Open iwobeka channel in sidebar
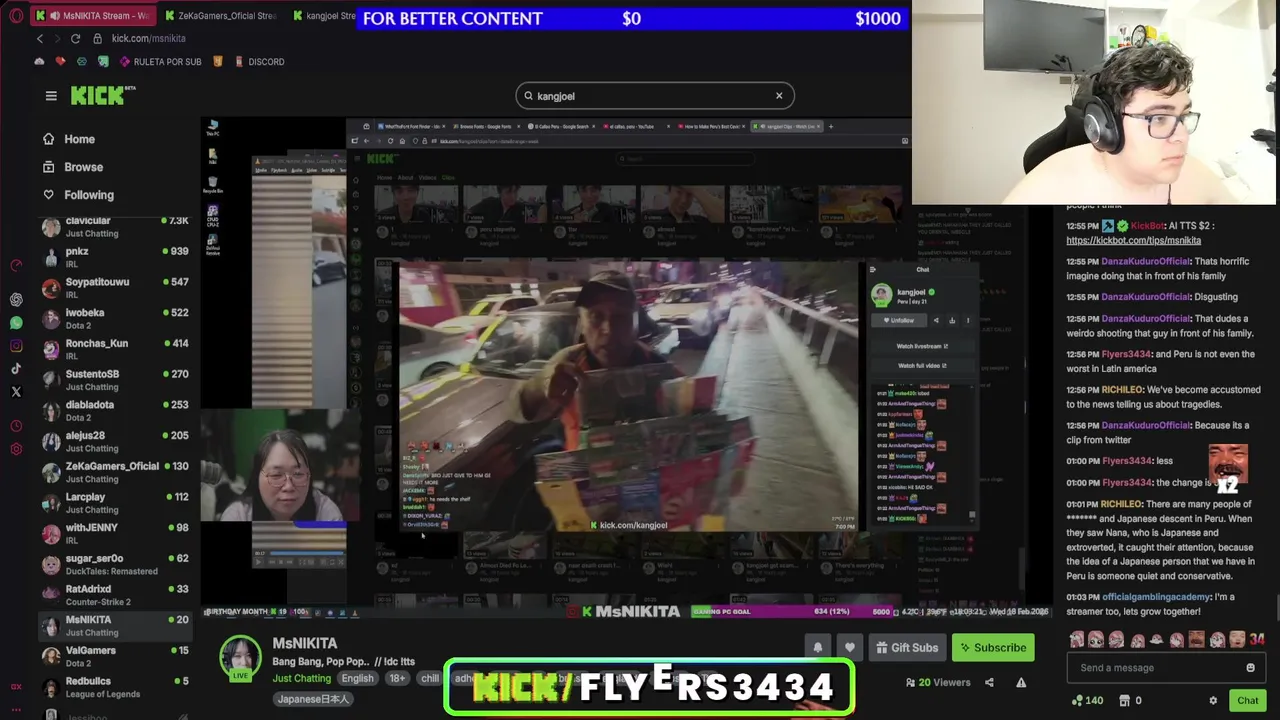The height and width of the screenshot is (720, 1280). tap(115, 318)
